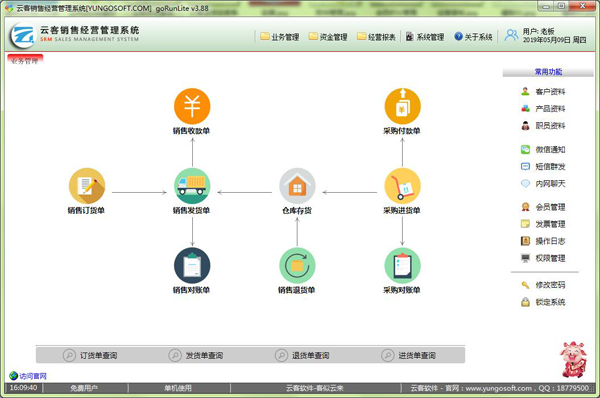Click the 销售对账单 label text
The image size is (600, 398).
pyautogui.click(x=191, y=290)
